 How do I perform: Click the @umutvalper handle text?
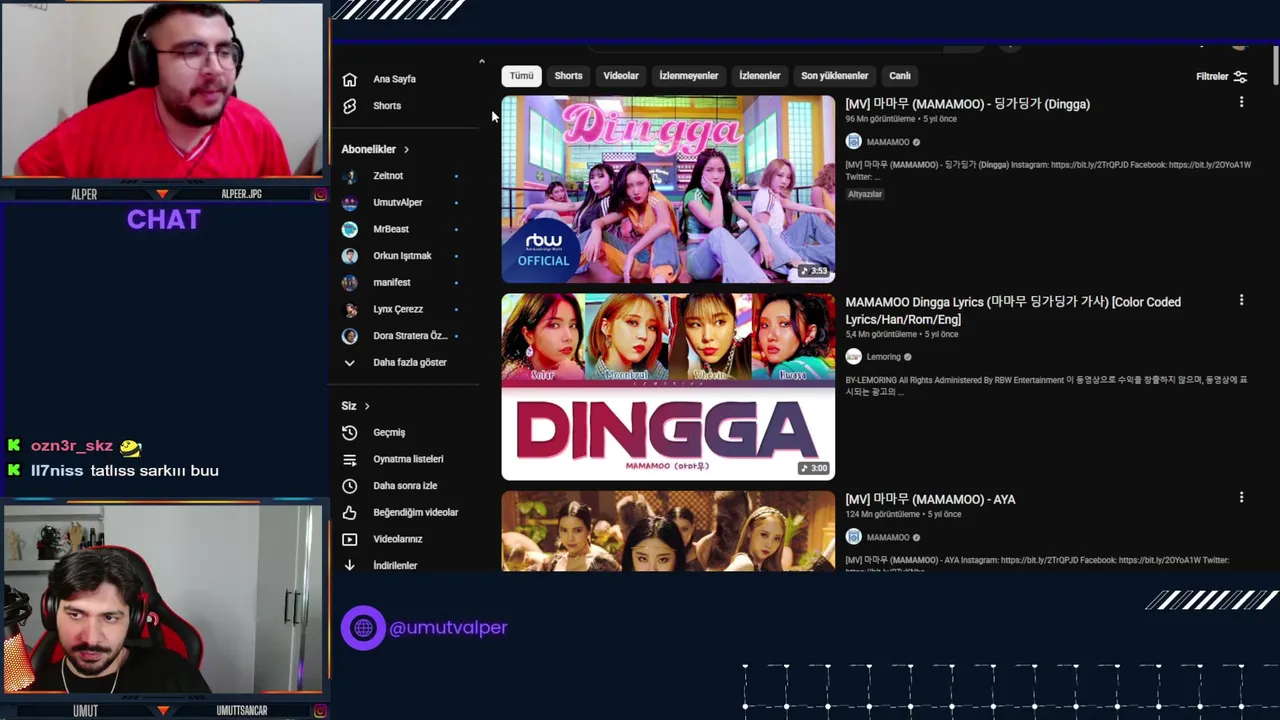click(448, 628)
